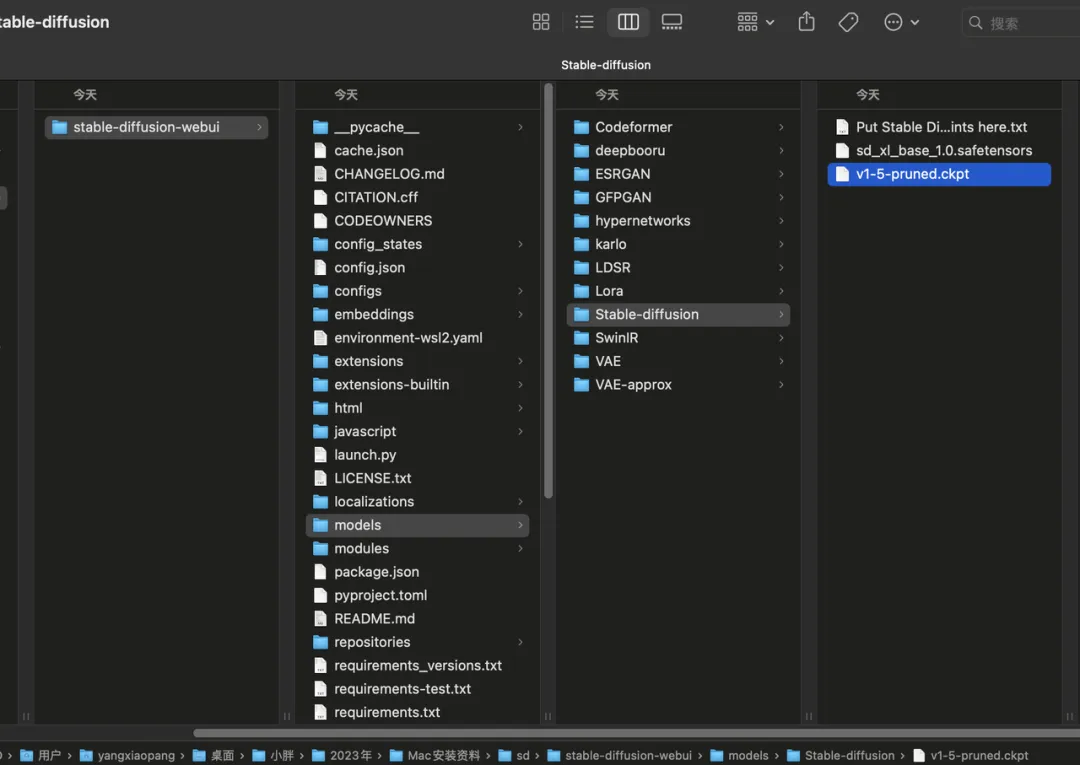Click the SwinIR folder icon
This screenshot has height=765, width=1080.
[x=581, y=338]
